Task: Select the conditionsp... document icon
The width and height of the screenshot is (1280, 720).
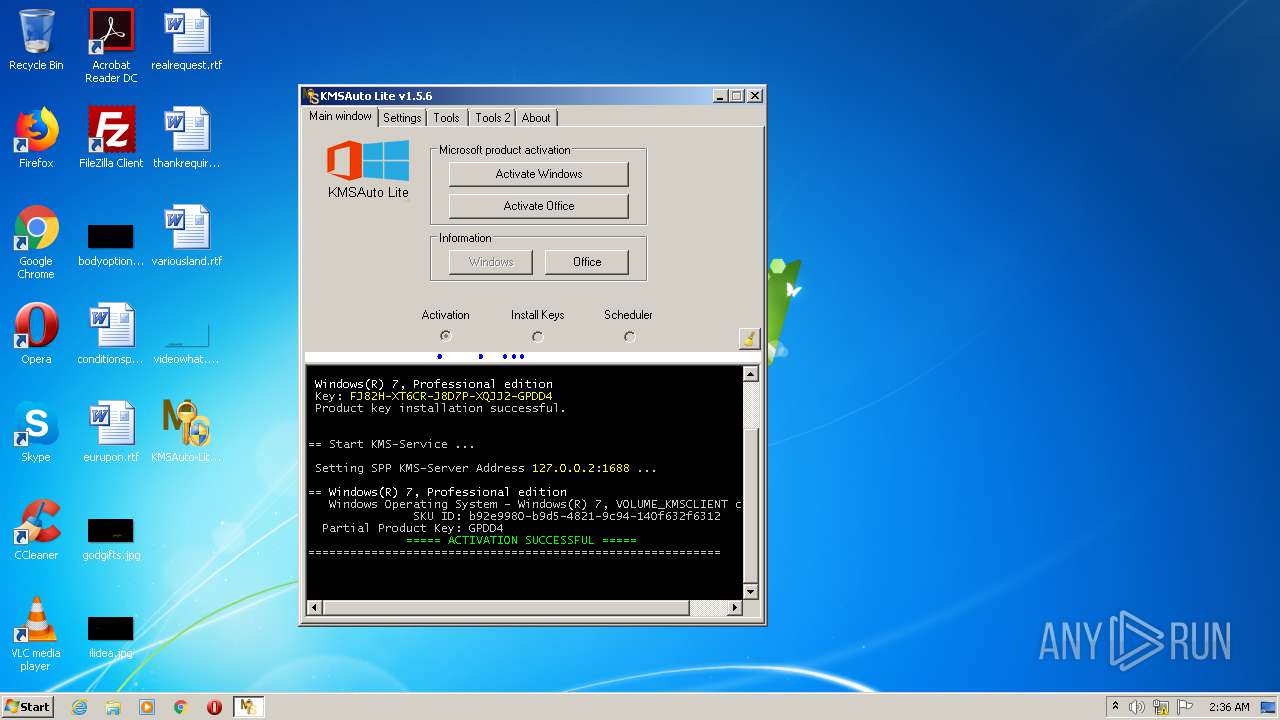Action: pyautogui.click(x=111, y=334)
